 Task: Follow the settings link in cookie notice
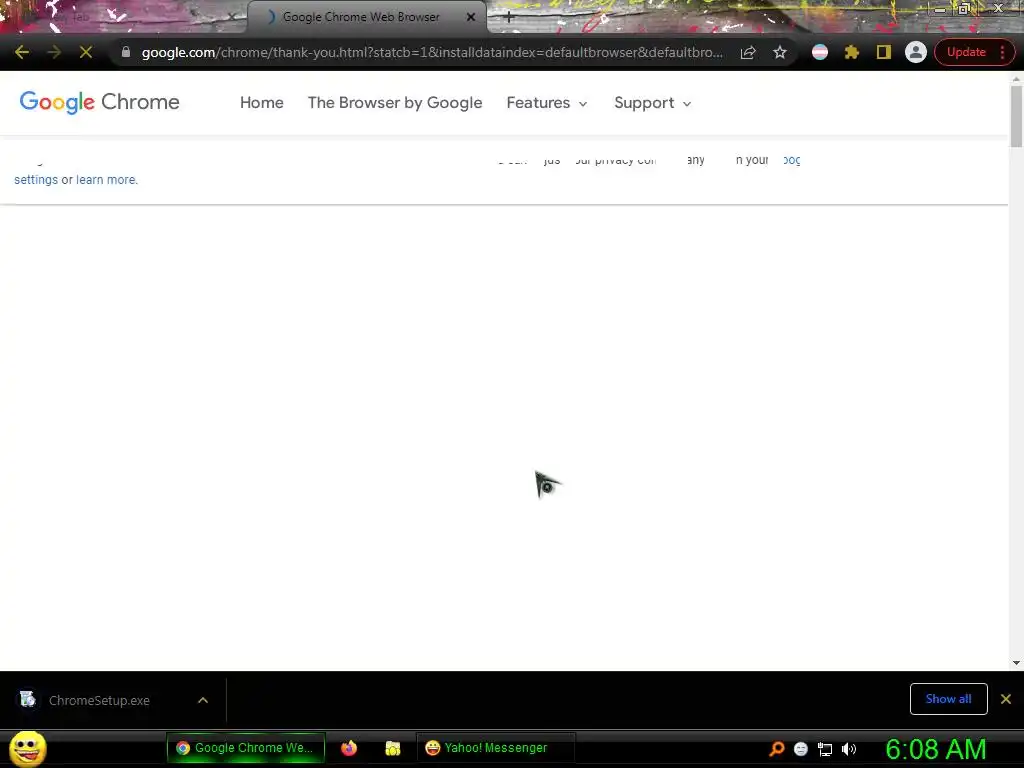(x=36, y=180)
